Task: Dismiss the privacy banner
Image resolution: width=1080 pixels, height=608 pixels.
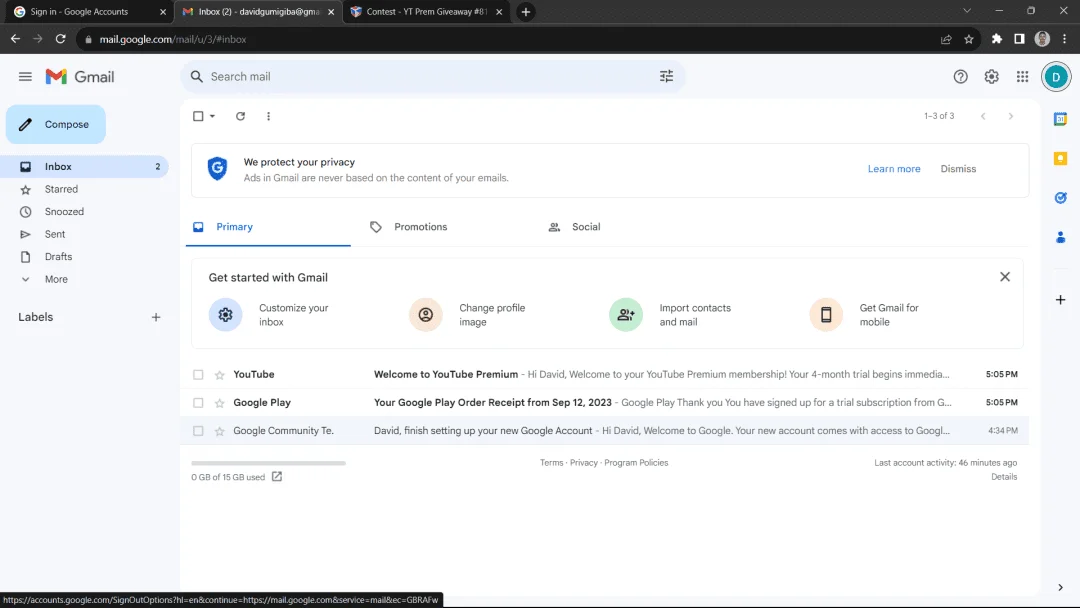Action: (x=958, y=169)
